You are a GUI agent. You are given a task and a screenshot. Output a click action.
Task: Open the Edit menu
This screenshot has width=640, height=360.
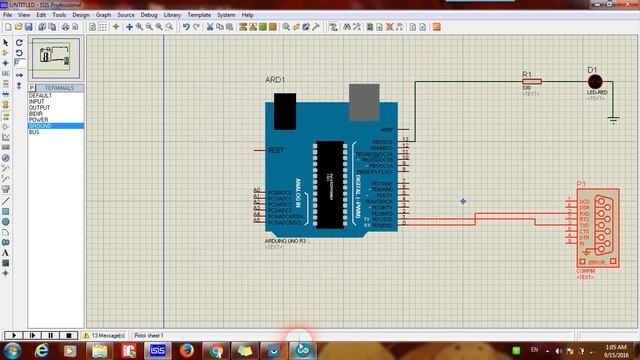click(x=41, y=15)
